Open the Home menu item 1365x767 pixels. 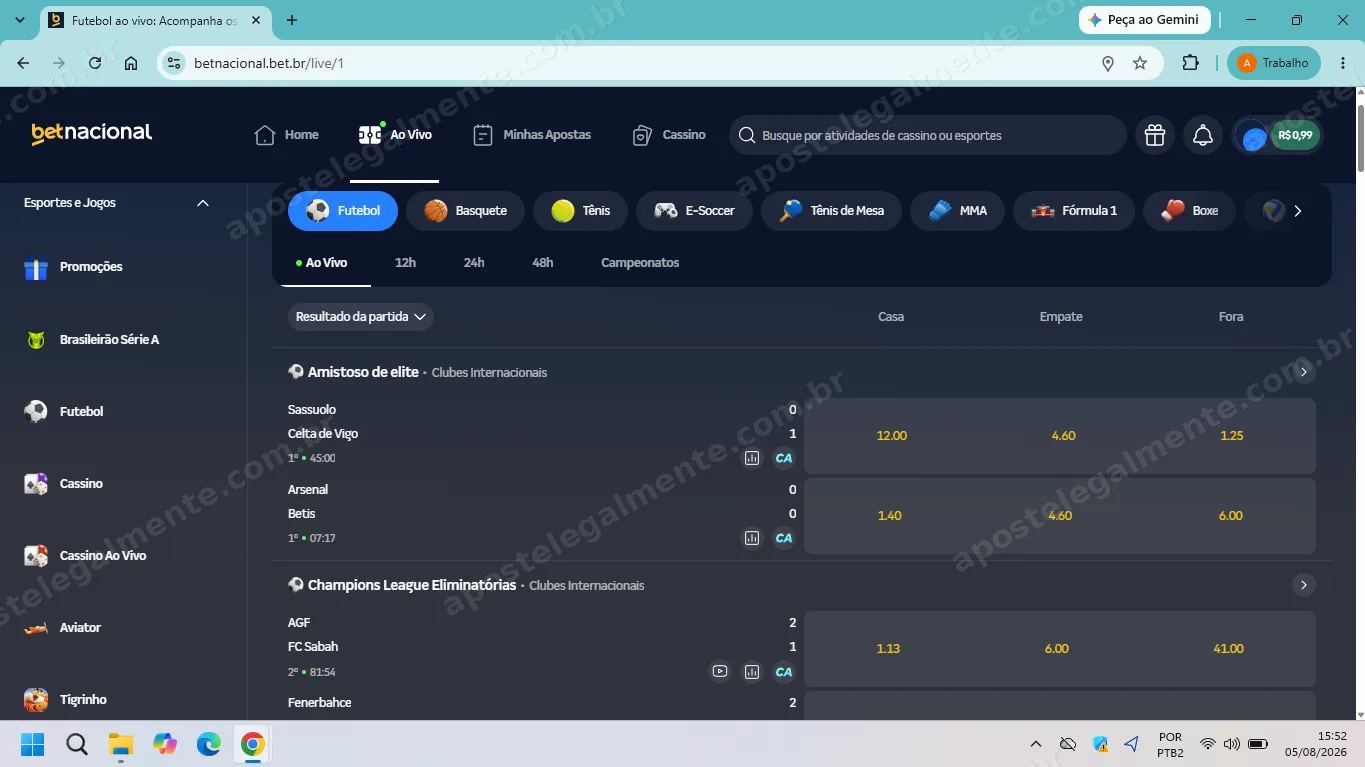pos(287,135)
